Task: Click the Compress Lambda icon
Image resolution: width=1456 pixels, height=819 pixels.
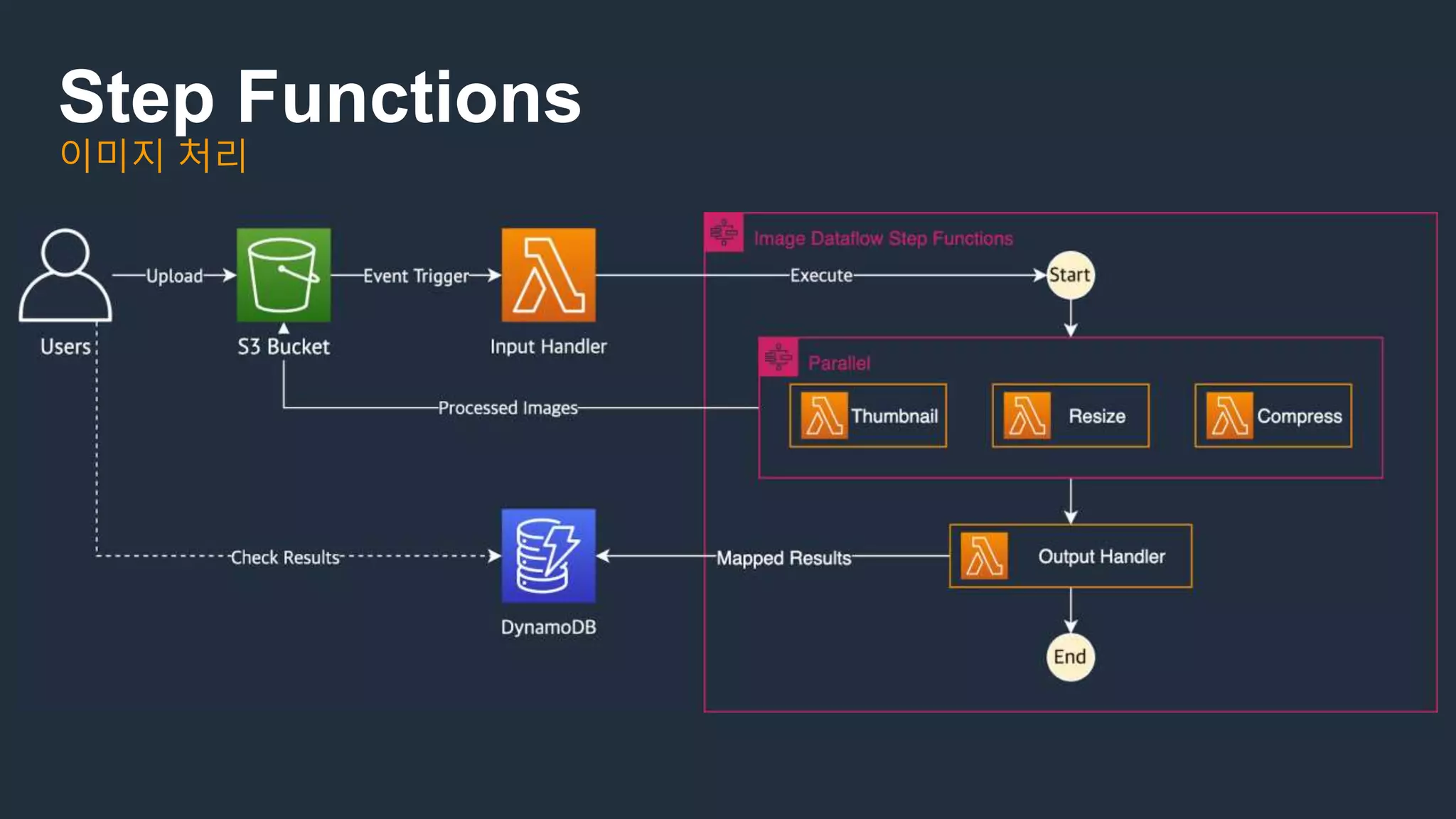Action: [1229, 416]
